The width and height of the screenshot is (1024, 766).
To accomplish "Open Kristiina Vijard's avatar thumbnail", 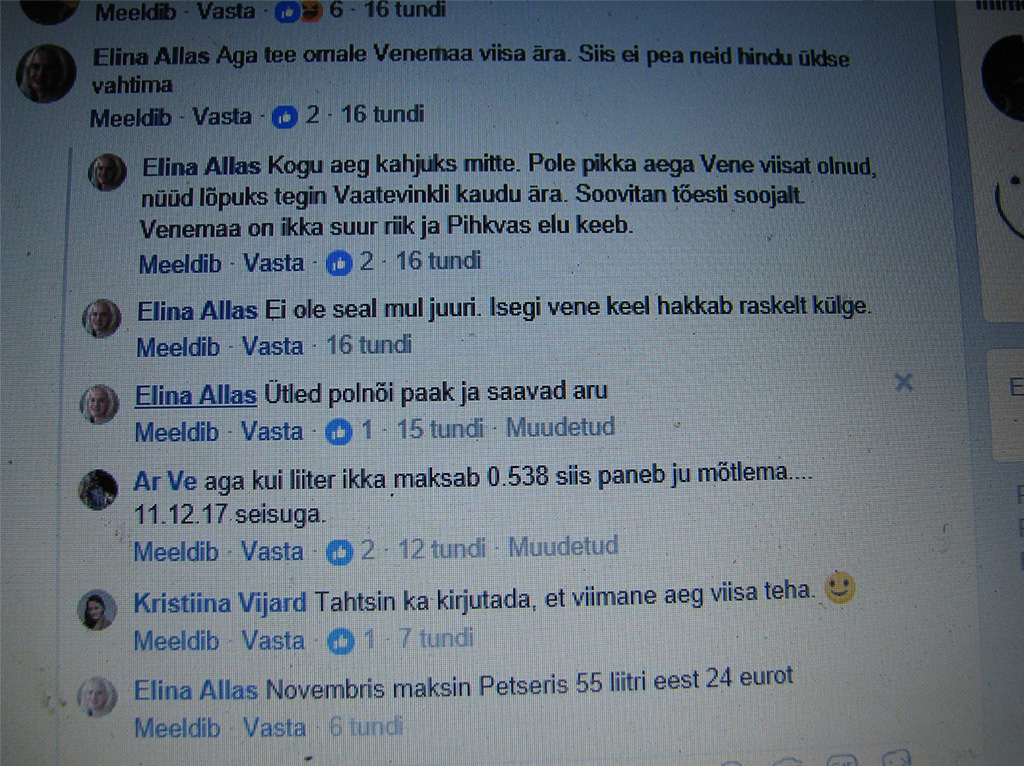I will tap(97, 610).
